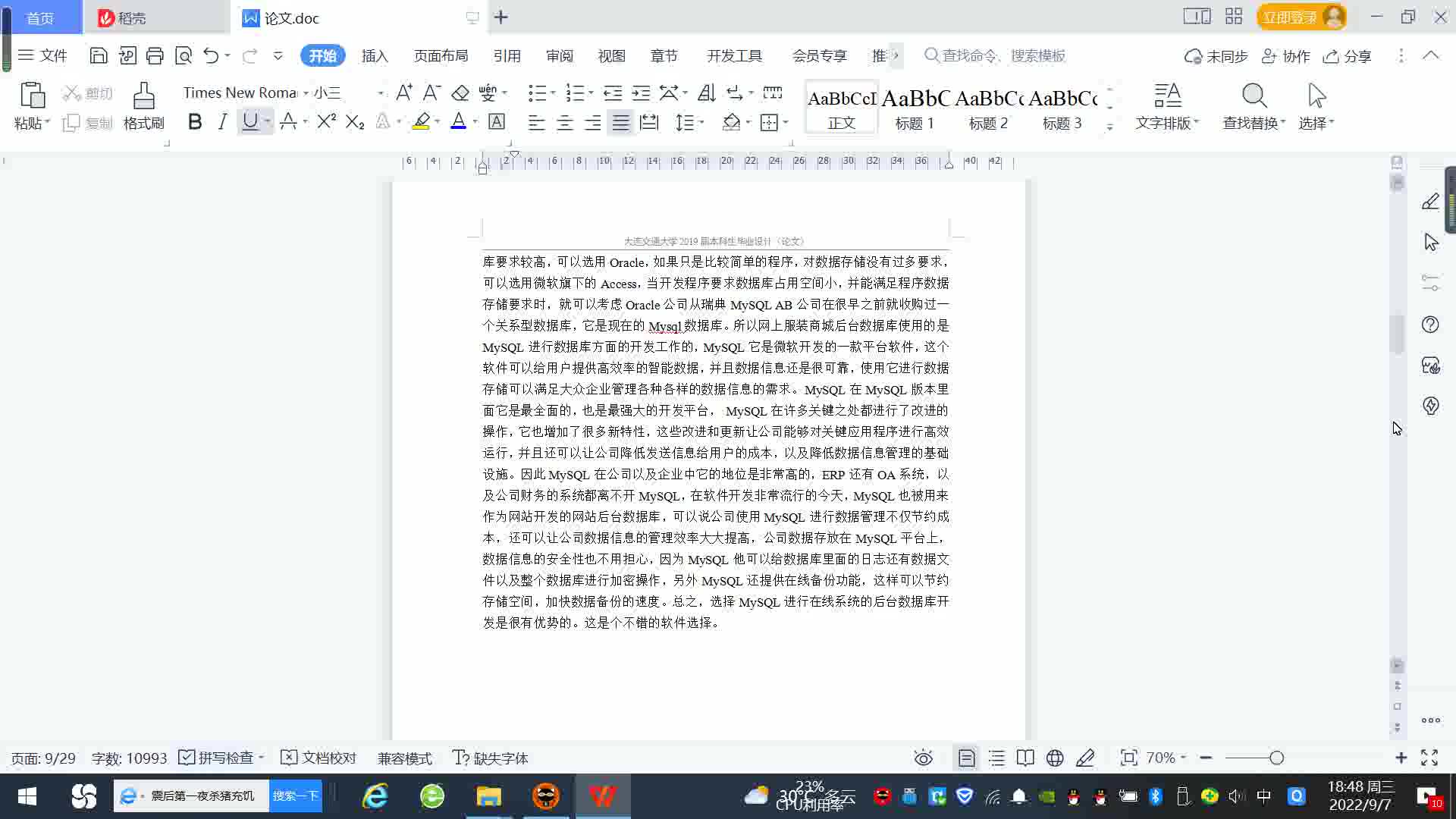
Task: Increase paragraph indent
Action: pos(641,93)
